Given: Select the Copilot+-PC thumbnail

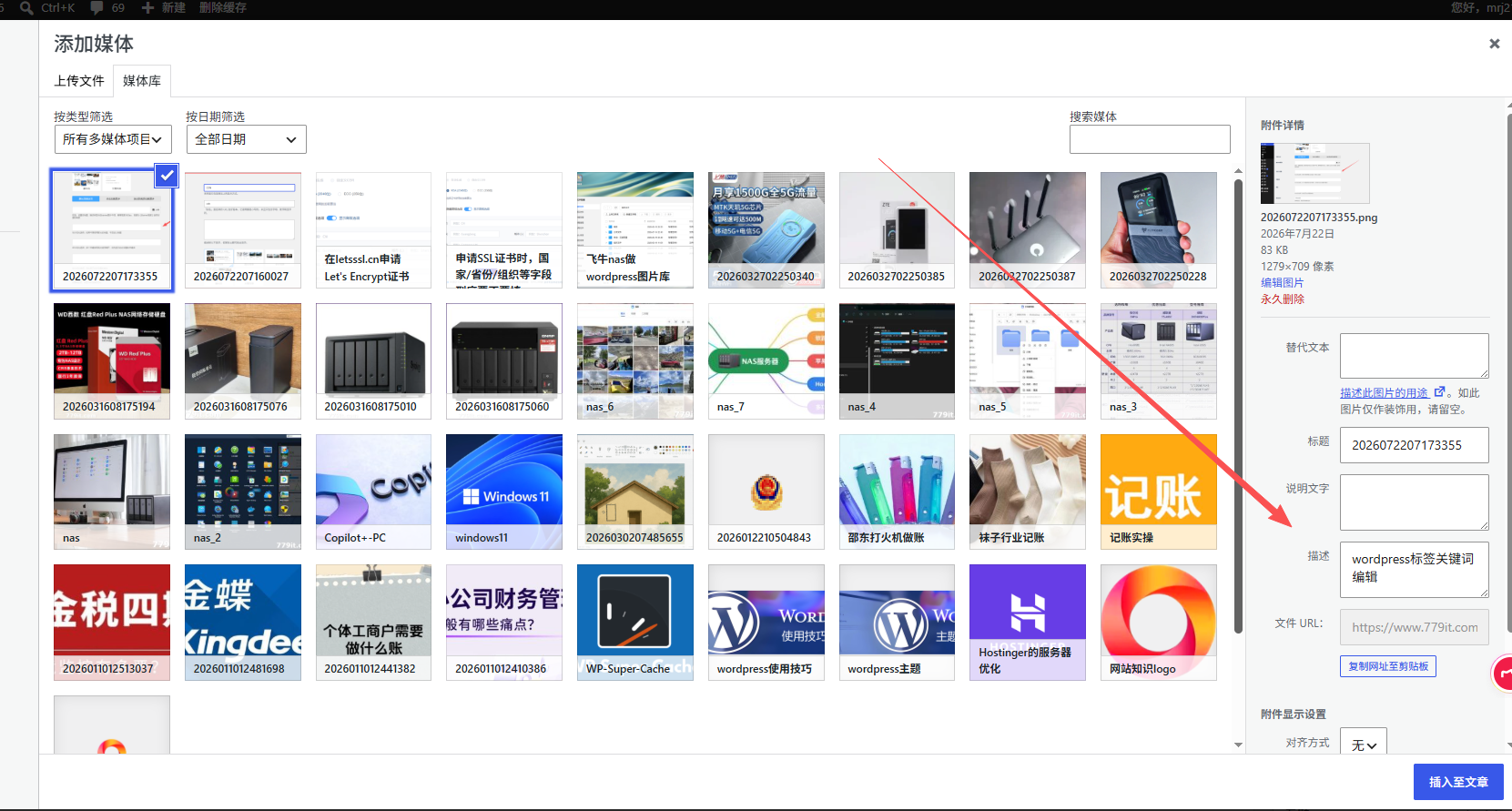Looking at the screenshot, I should point(373,492).
